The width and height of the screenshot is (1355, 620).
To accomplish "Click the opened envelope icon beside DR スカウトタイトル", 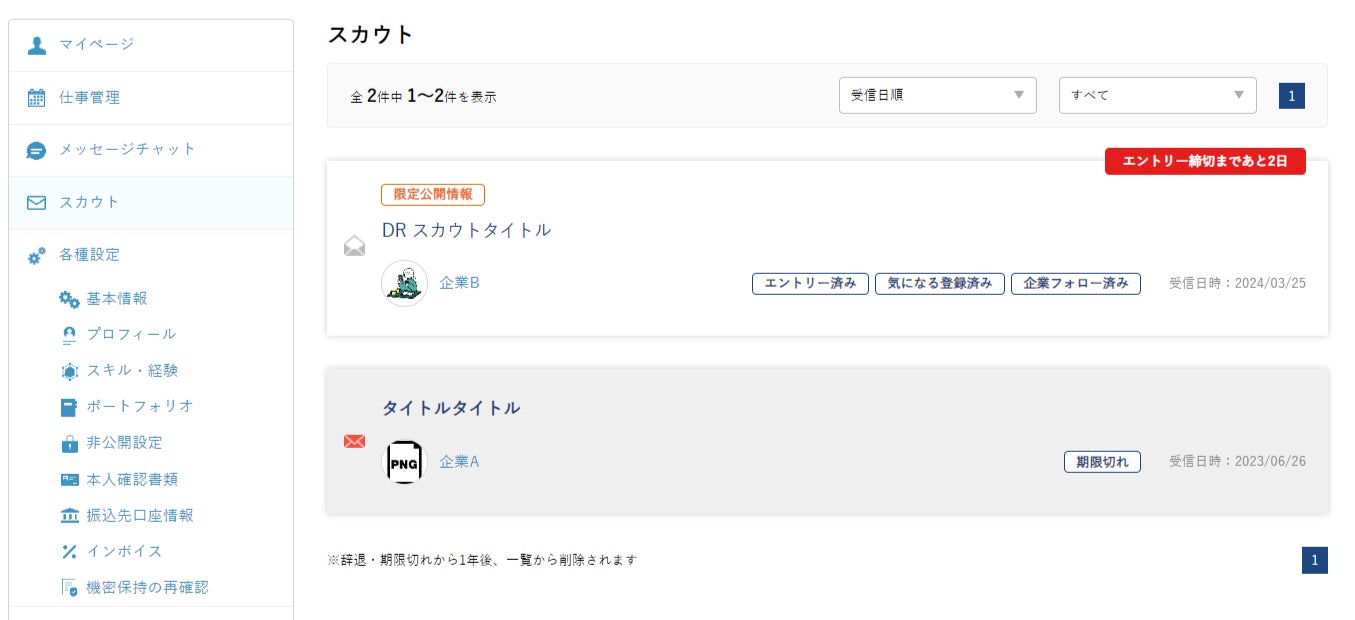I will pos(354,246).
